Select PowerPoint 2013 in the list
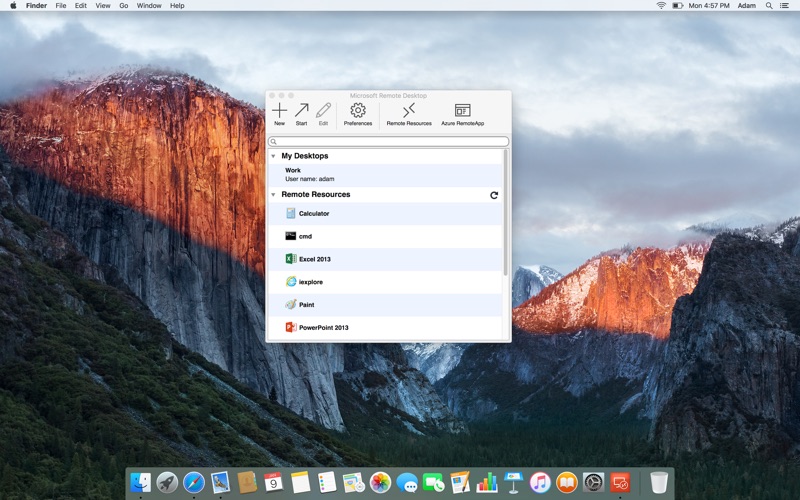Screen dimensions: 800x500 point(323,327)
